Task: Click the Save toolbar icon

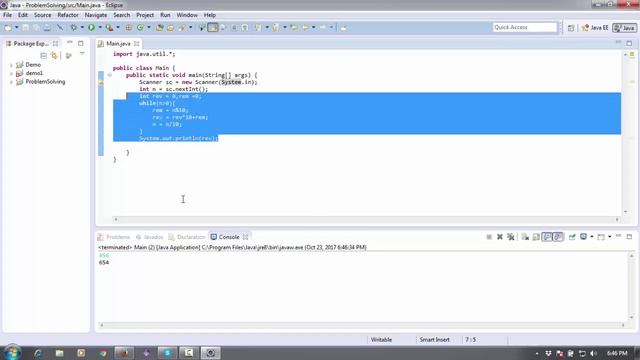Action: [25, 27]
